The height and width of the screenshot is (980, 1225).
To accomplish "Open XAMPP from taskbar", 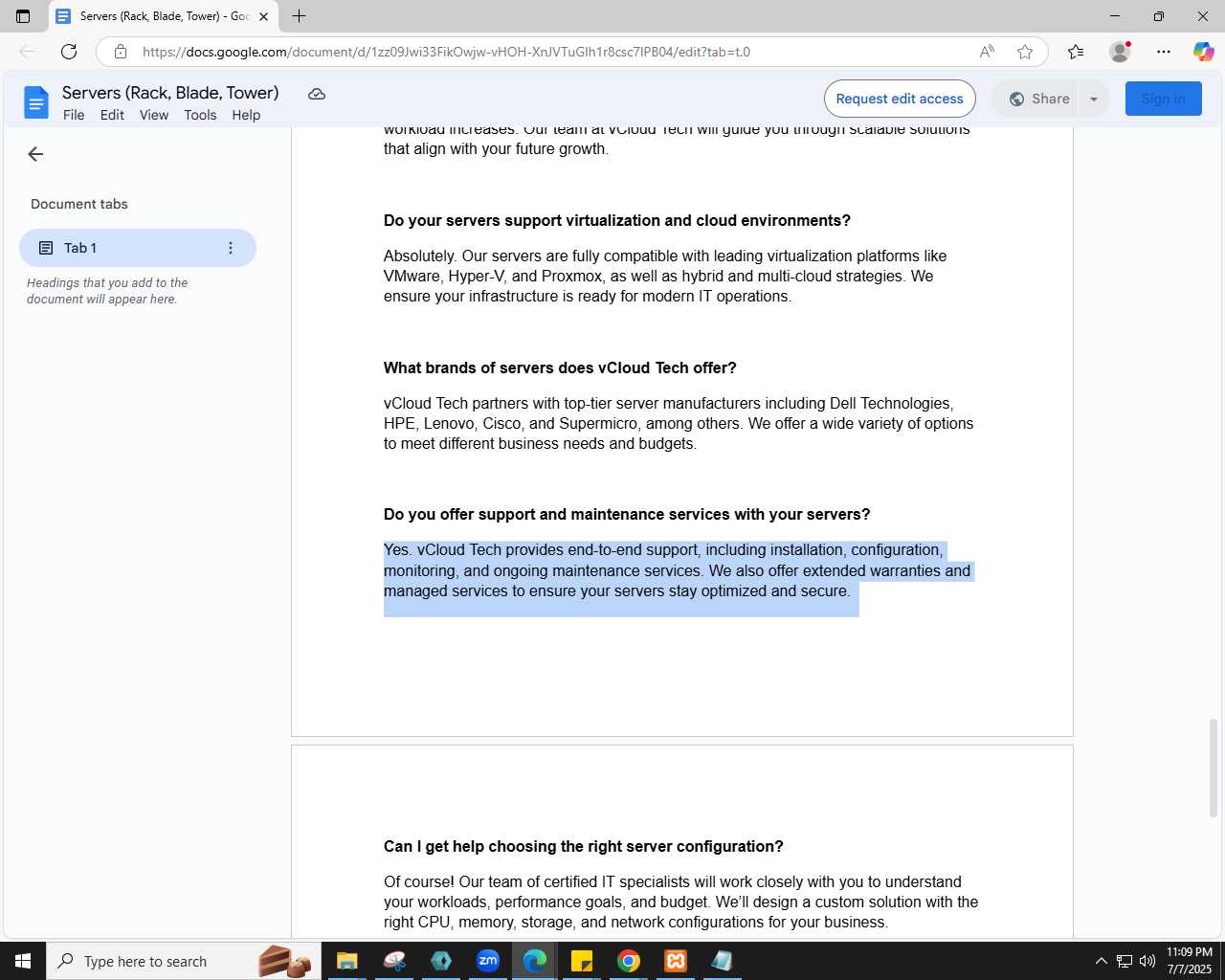I will [676, 961].
